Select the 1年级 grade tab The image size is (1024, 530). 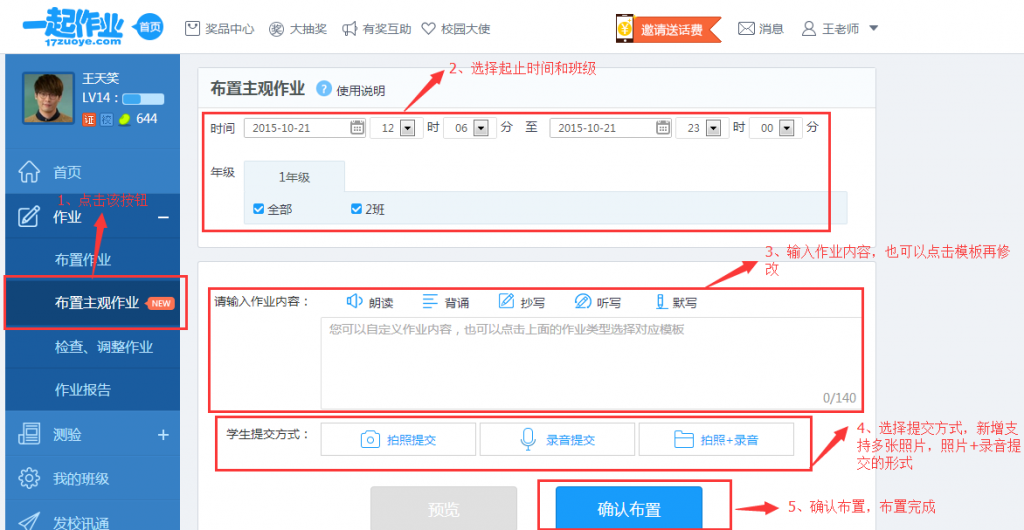click(295, 177)
